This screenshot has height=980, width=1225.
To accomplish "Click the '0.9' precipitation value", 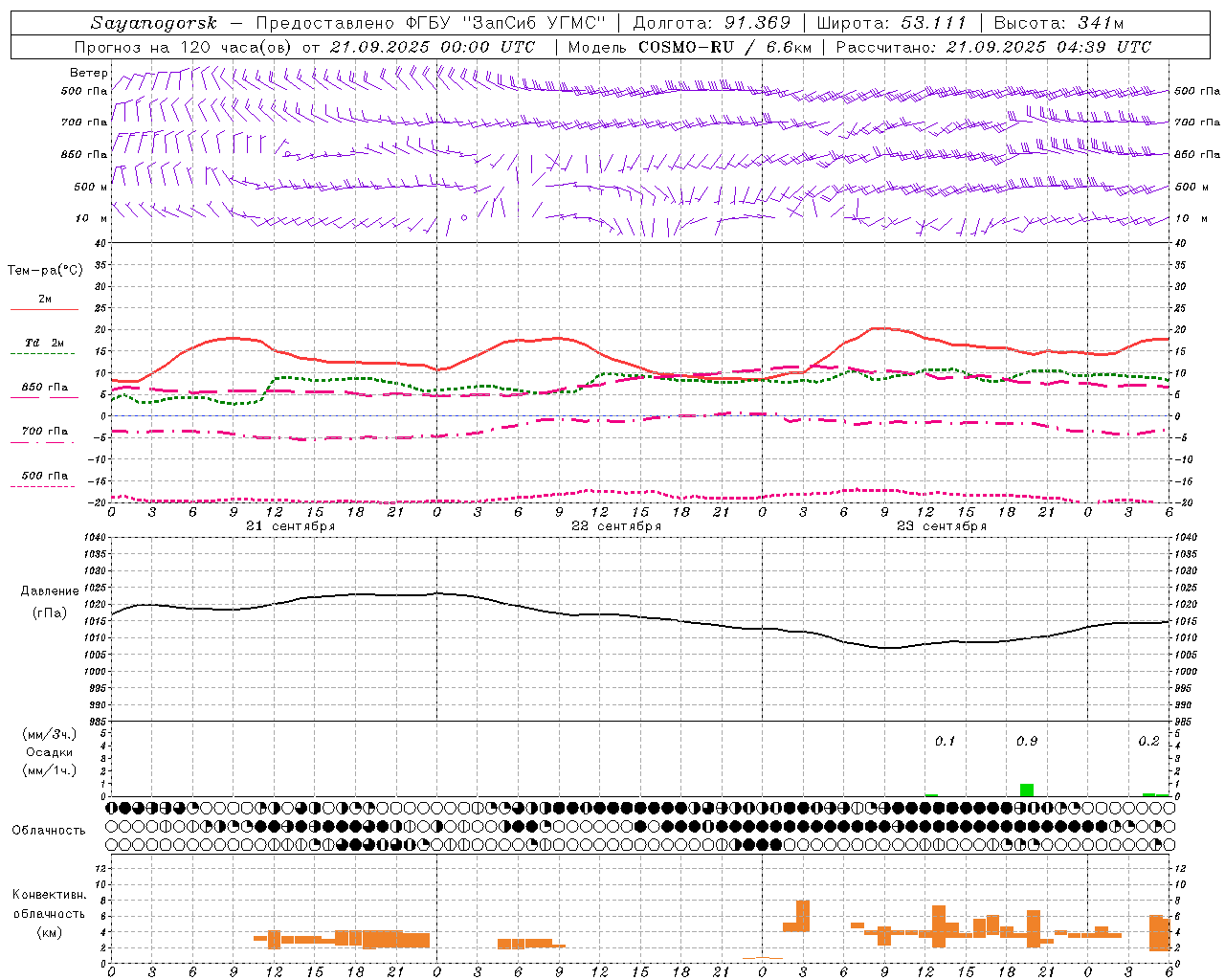I will pos(1027,741).
